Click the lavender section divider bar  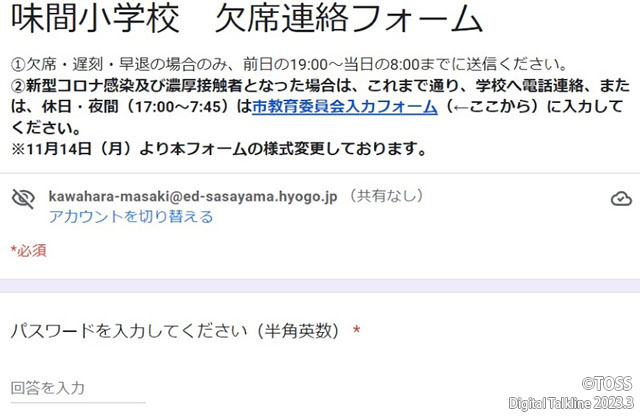click(320, 286)
